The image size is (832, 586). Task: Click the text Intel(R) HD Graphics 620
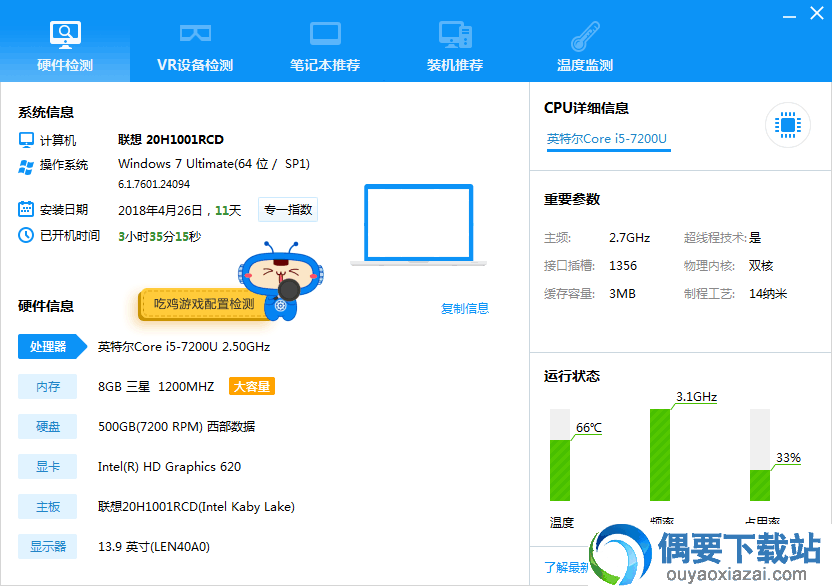pyautogui.click(x=169, y=467)
